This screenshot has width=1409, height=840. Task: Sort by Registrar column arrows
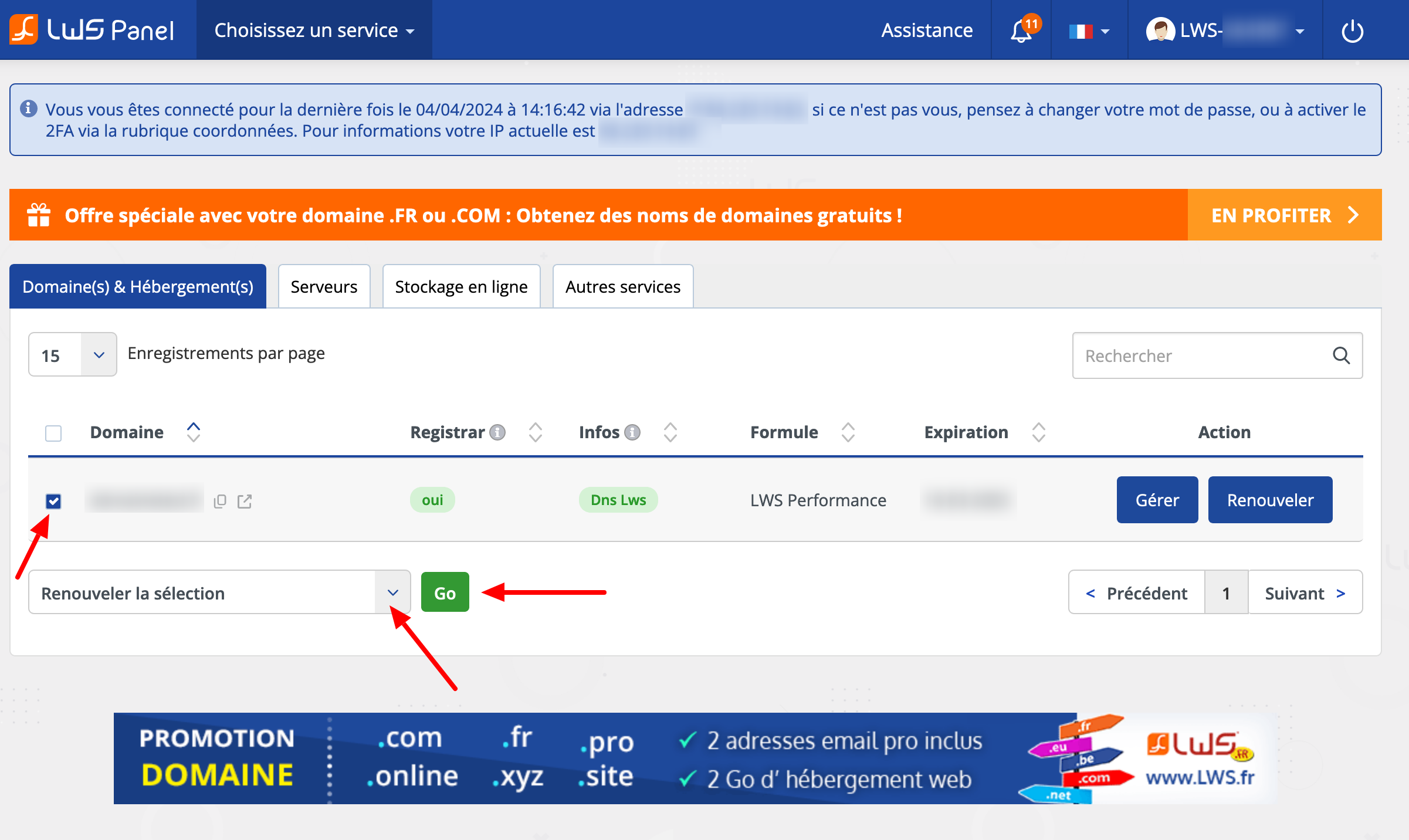click(x=536, y=432)
